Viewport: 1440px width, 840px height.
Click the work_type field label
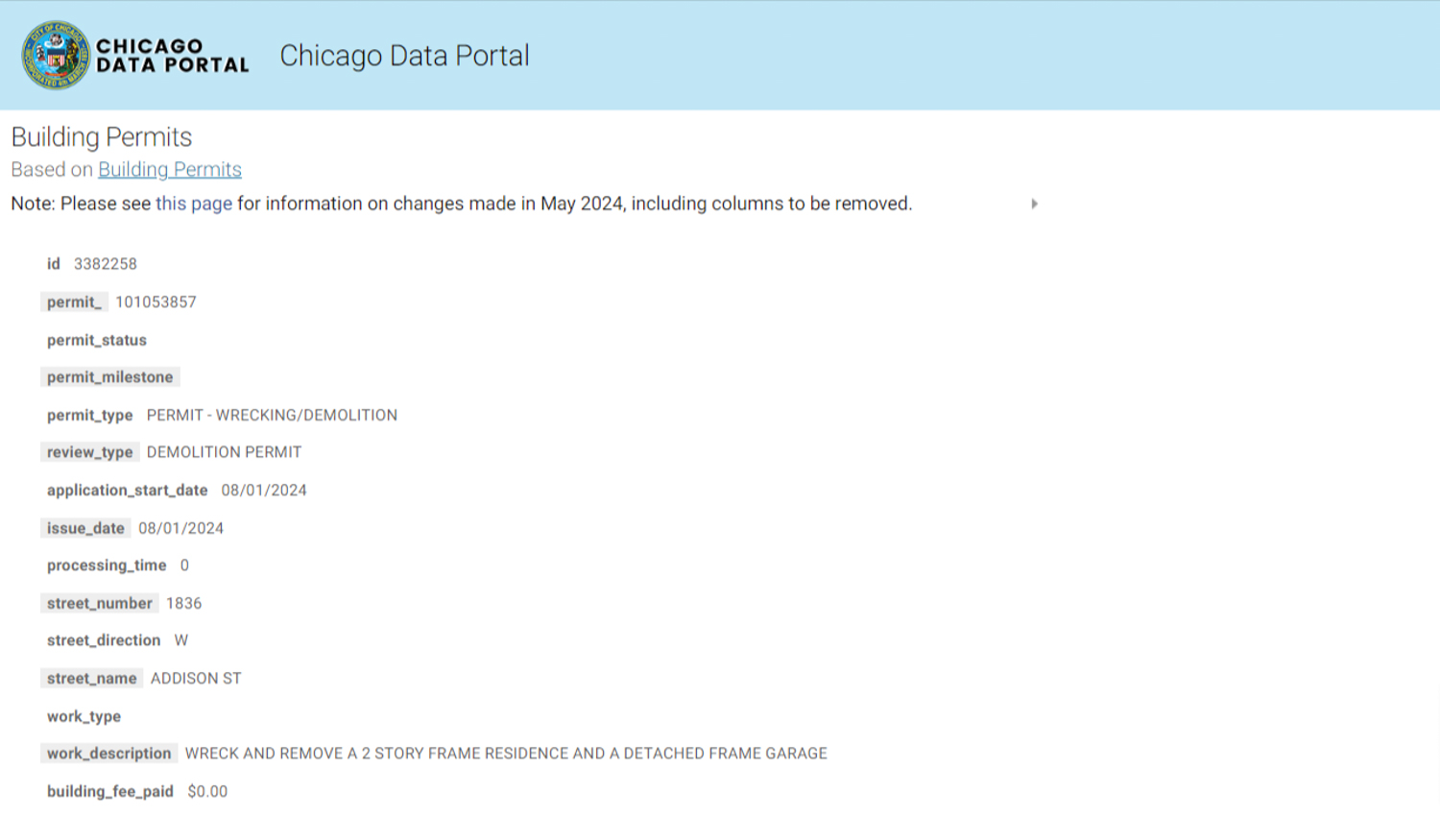84,716
